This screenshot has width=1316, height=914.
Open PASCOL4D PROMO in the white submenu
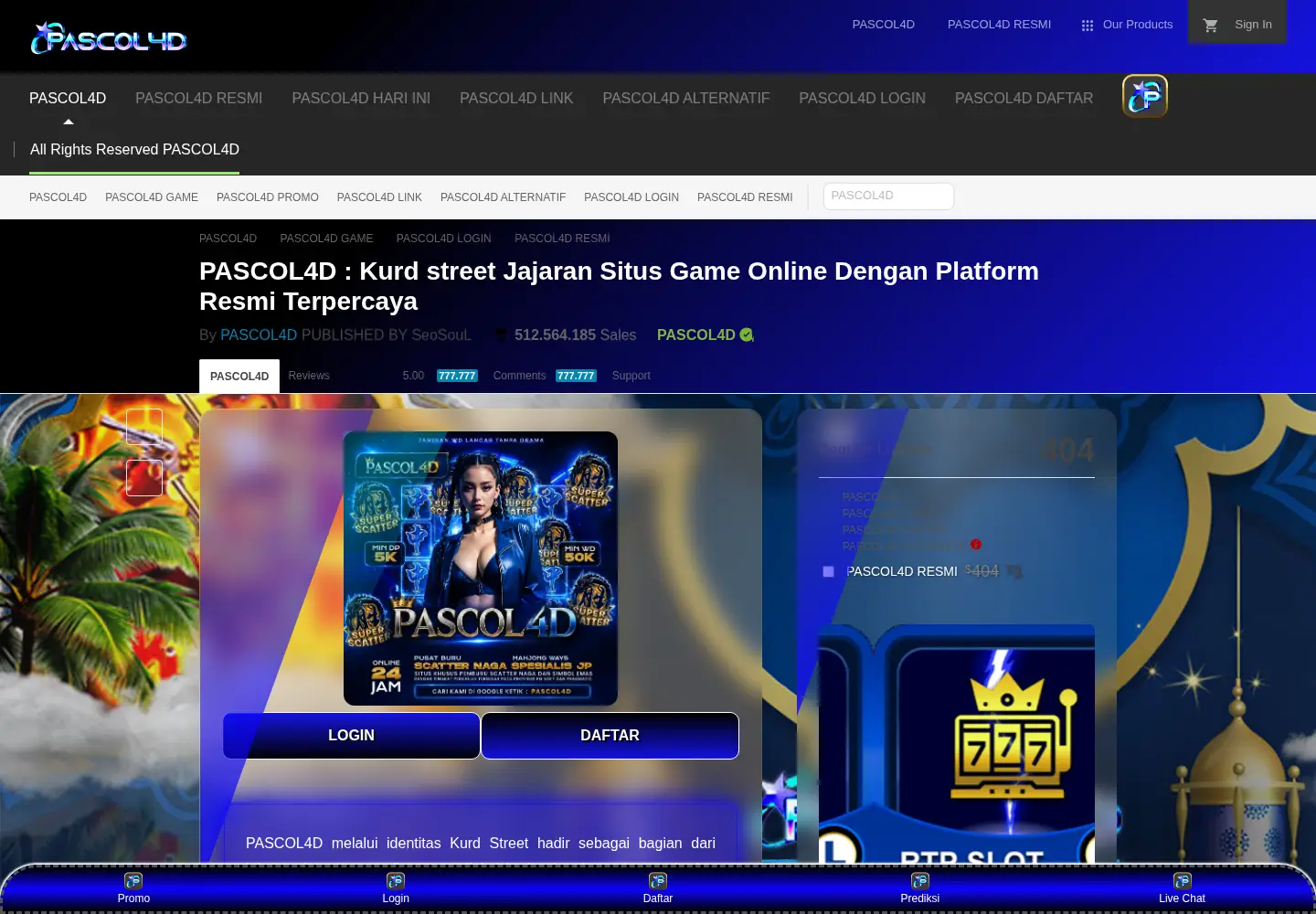click(x=268, y=197)
